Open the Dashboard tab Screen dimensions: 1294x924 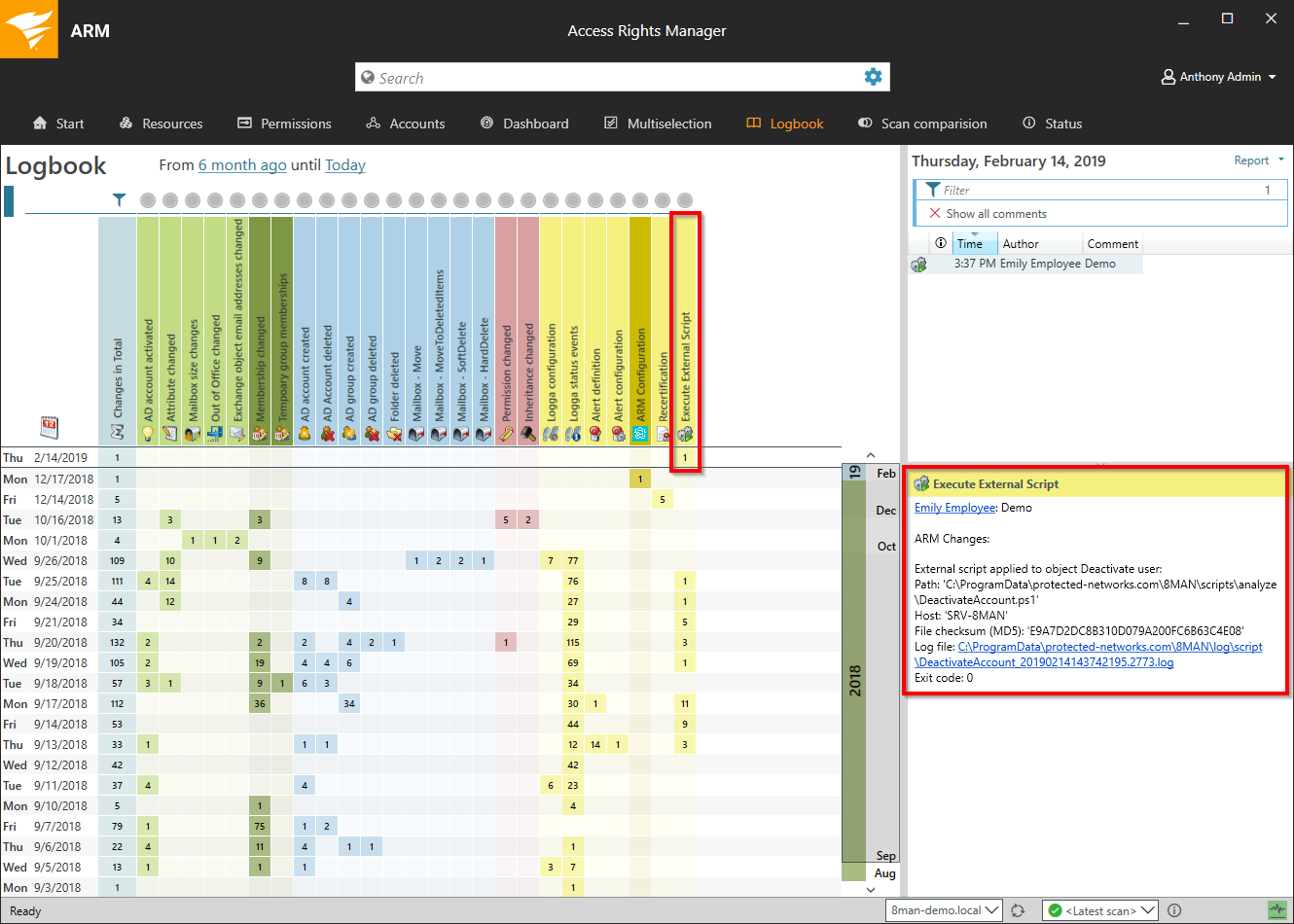[x=524, y=124]
